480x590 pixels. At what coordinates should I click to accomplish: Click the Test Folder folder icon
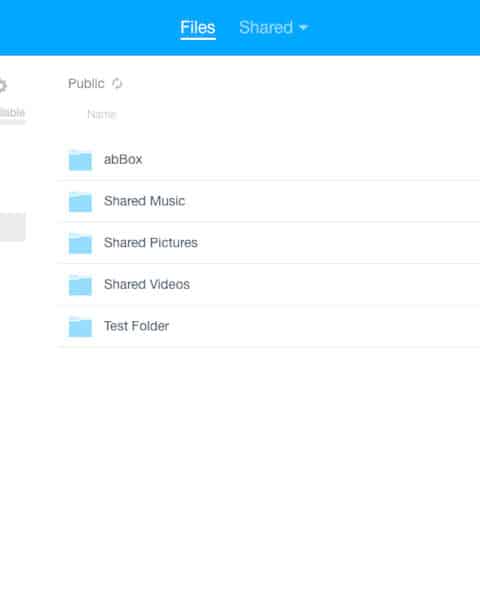pos(80,327)
